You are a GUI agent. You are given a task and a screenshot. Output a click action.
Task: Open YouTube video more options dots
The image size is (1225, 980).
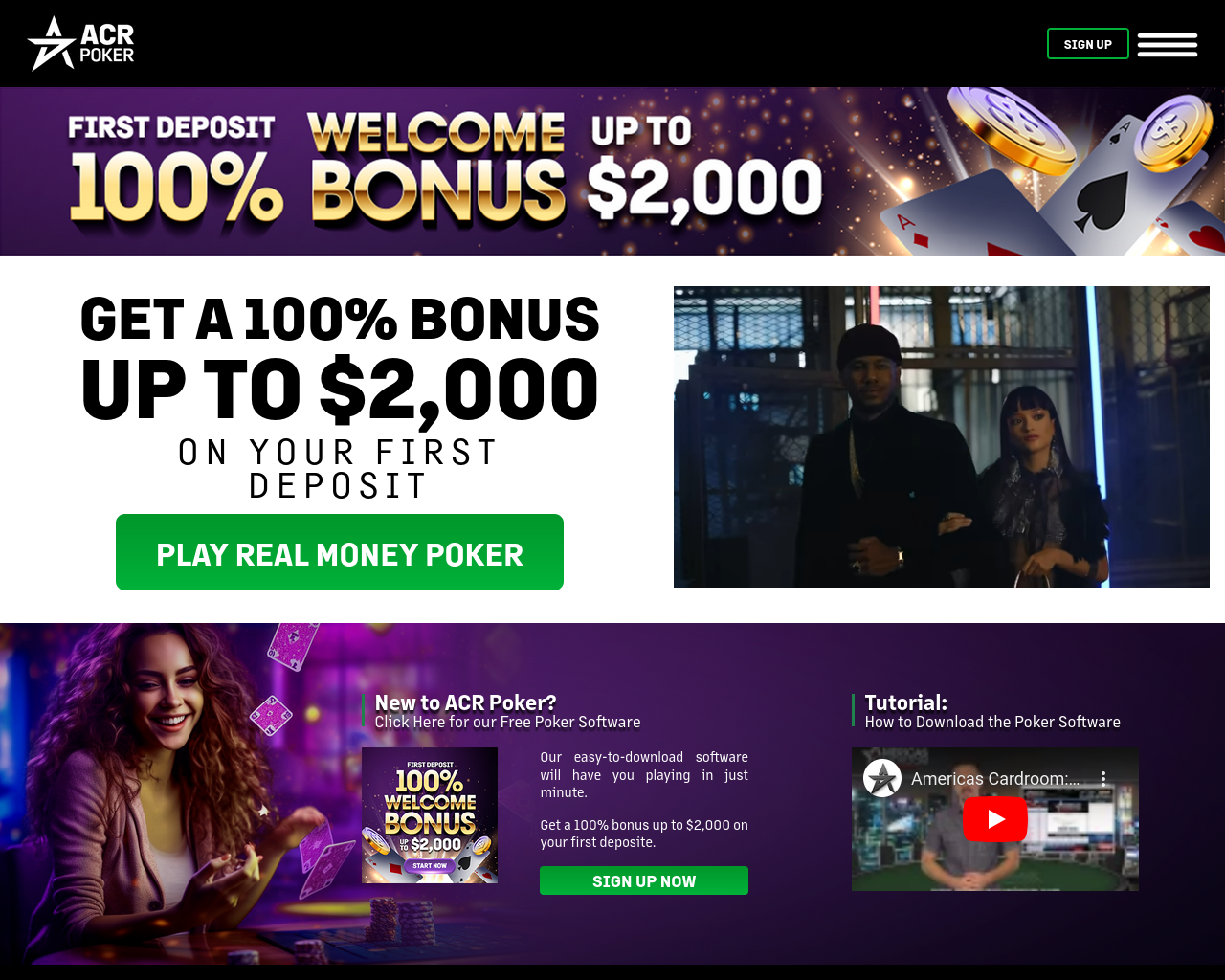pos(1103,779)
